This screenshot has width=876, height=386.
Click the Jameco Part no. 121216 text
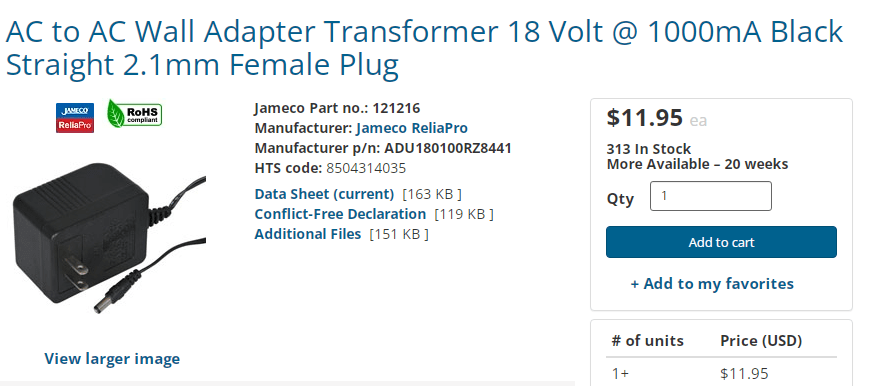337,108
